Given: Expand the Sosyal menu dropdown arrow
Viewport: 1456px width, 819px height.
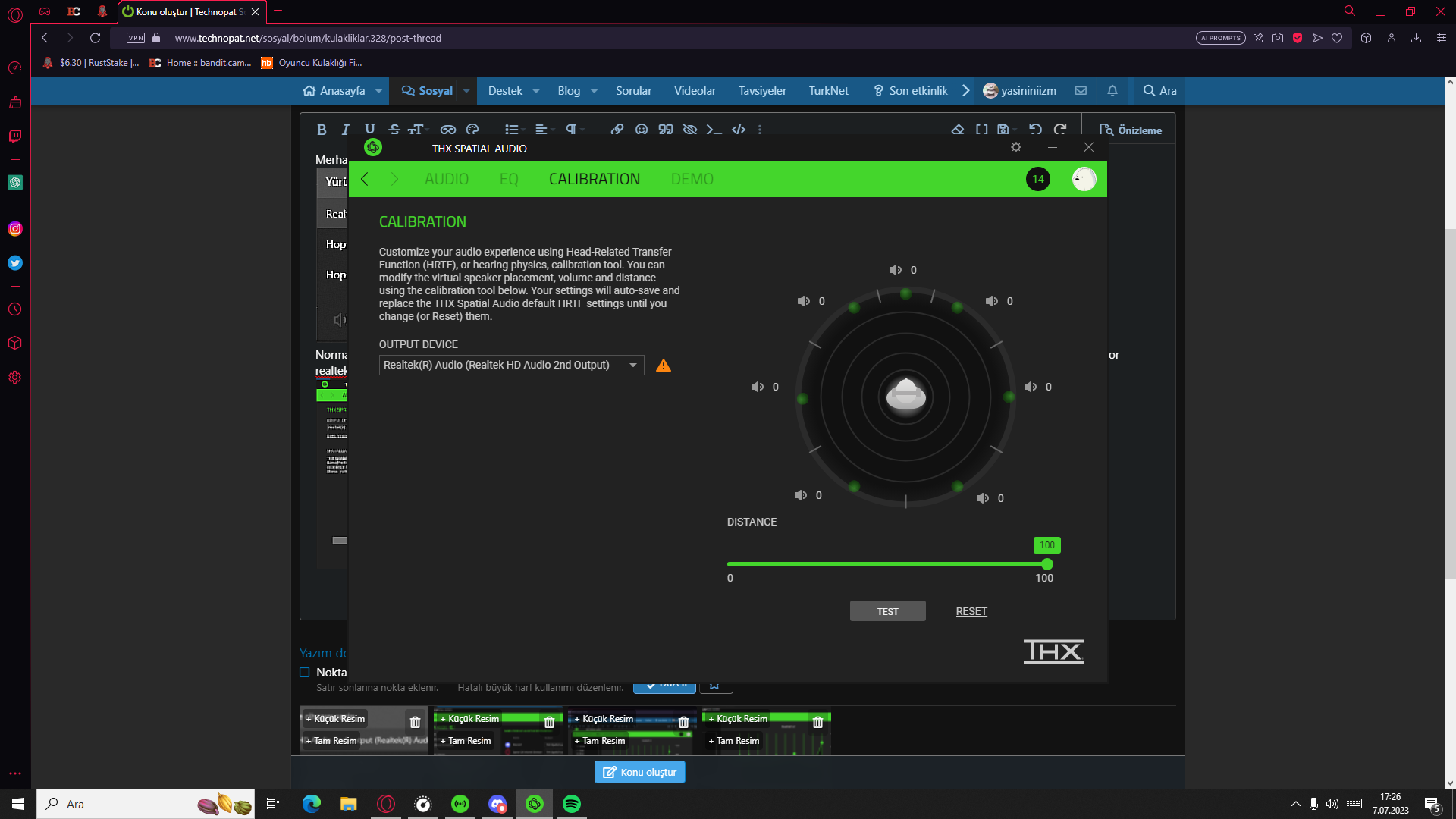Looking at the screenshot, I should click(466, 91).
